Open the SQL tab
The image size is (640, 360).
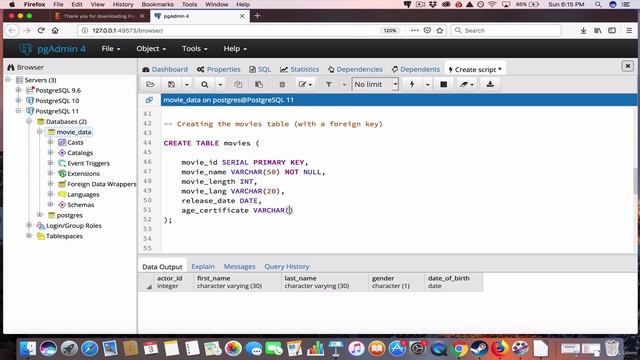[260, 69]
